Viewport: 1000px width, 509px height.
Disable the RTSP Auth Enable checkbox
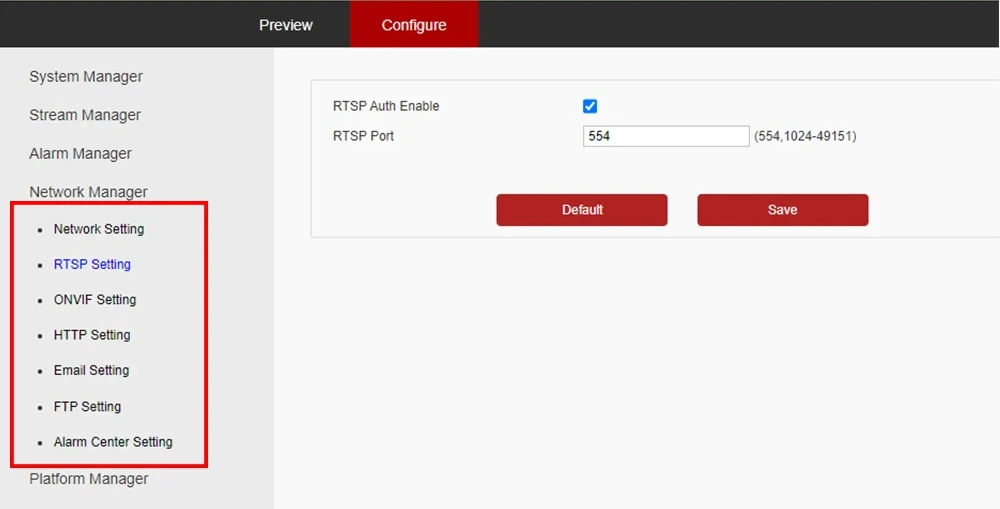590,106
